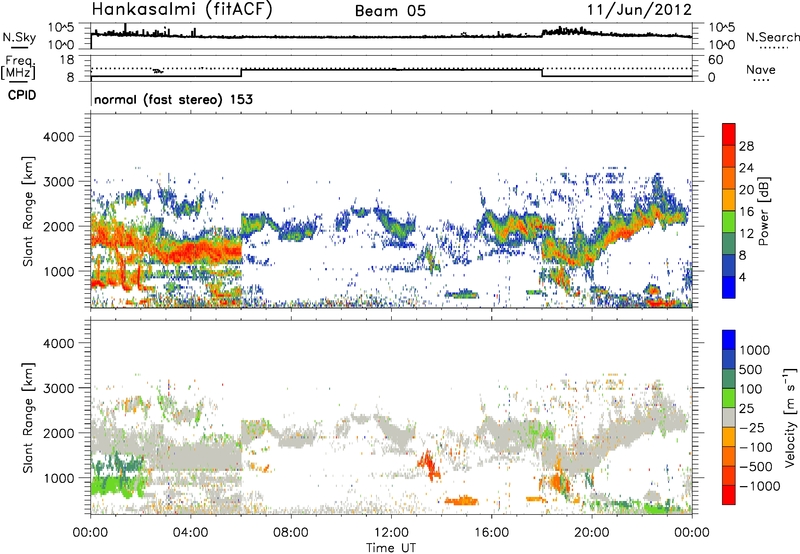Pick the 20–24 dB orange Power swatch

pyautogui.click(x=729, y=178)
